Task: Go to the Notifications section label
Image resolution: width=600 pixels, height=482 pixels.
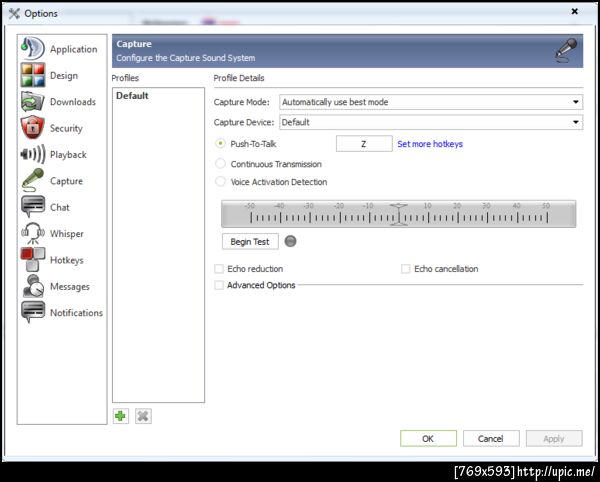Action: [x=76, y=313]
